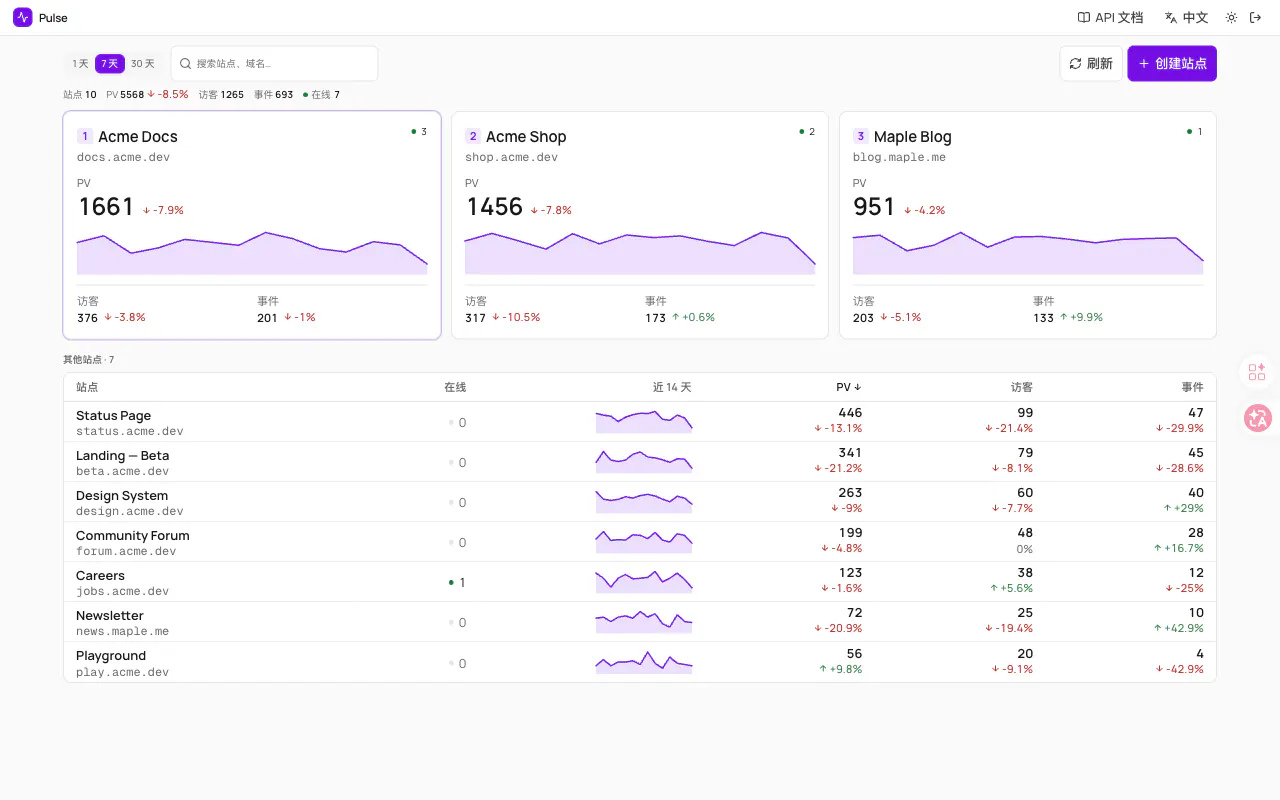Viewport: 1280px width, 800px height.
Task: Sort the table by the PV column
Action: [849, 387]
